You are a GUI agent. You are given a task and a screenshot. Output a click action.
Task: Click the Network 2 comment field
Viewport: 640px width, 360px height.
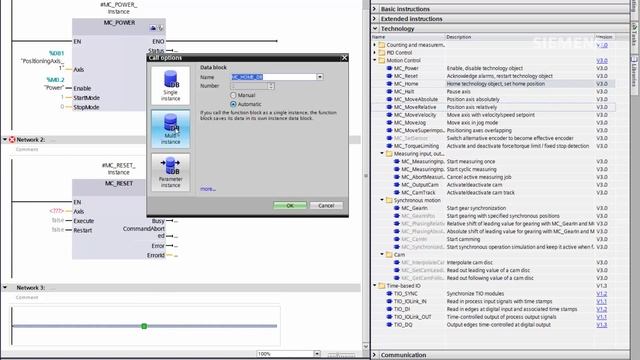(27, 149)
